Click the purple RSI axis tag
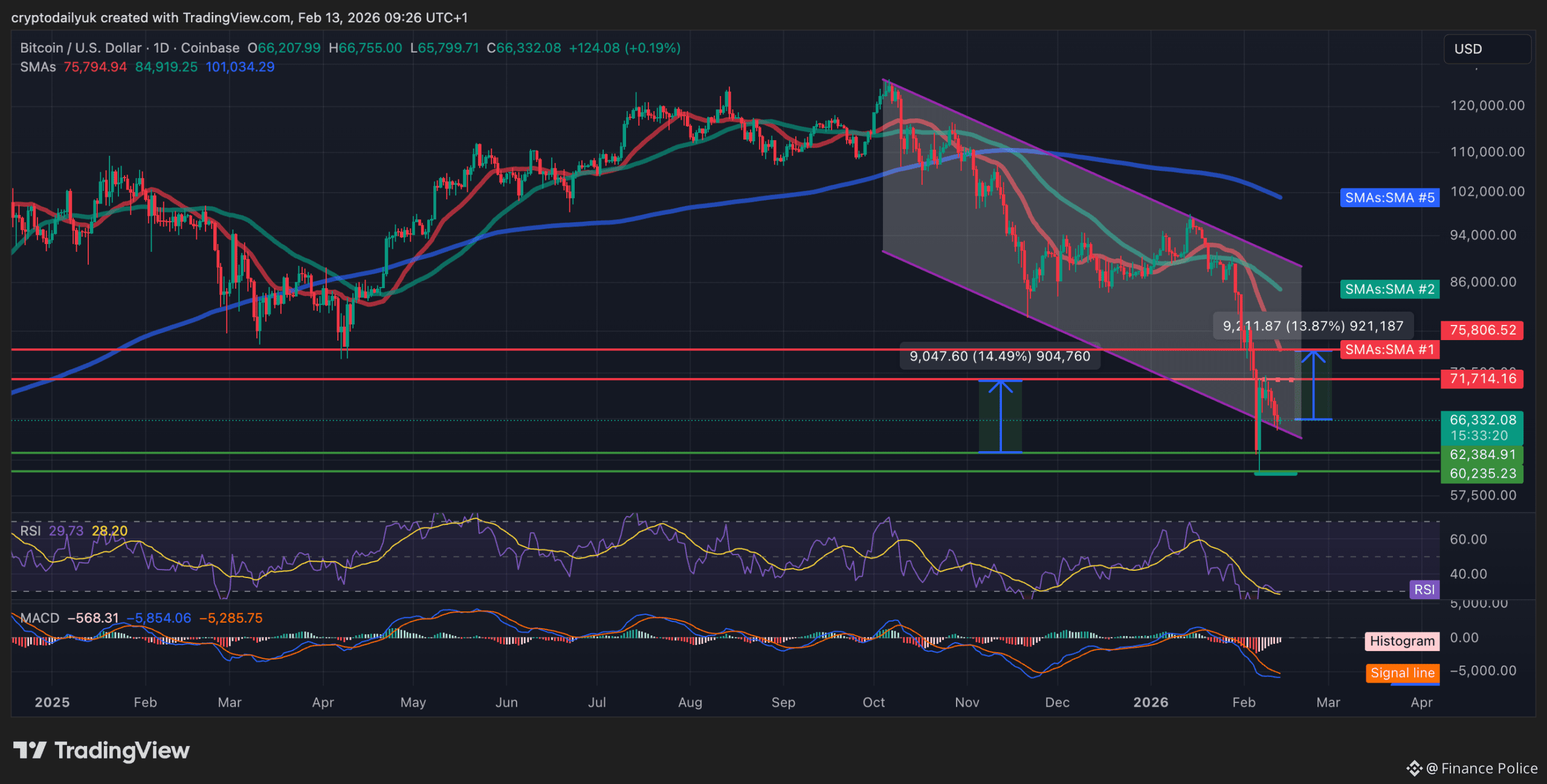The width and height of the screenshot is (1547, 784). [1424, 590]
